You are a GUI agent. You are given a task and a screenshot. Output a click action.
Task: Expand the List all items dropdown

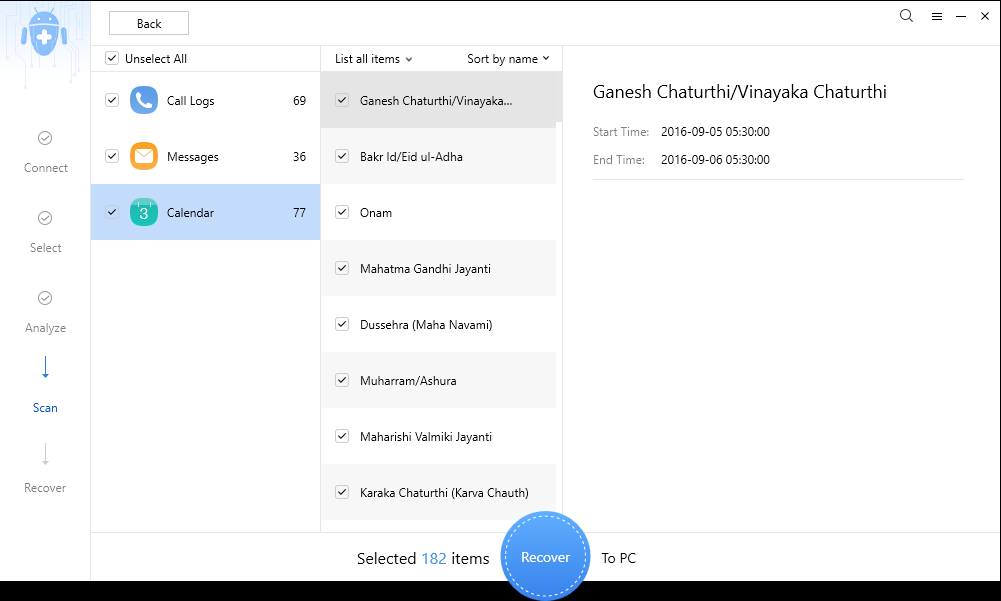(x=373, y=59)
